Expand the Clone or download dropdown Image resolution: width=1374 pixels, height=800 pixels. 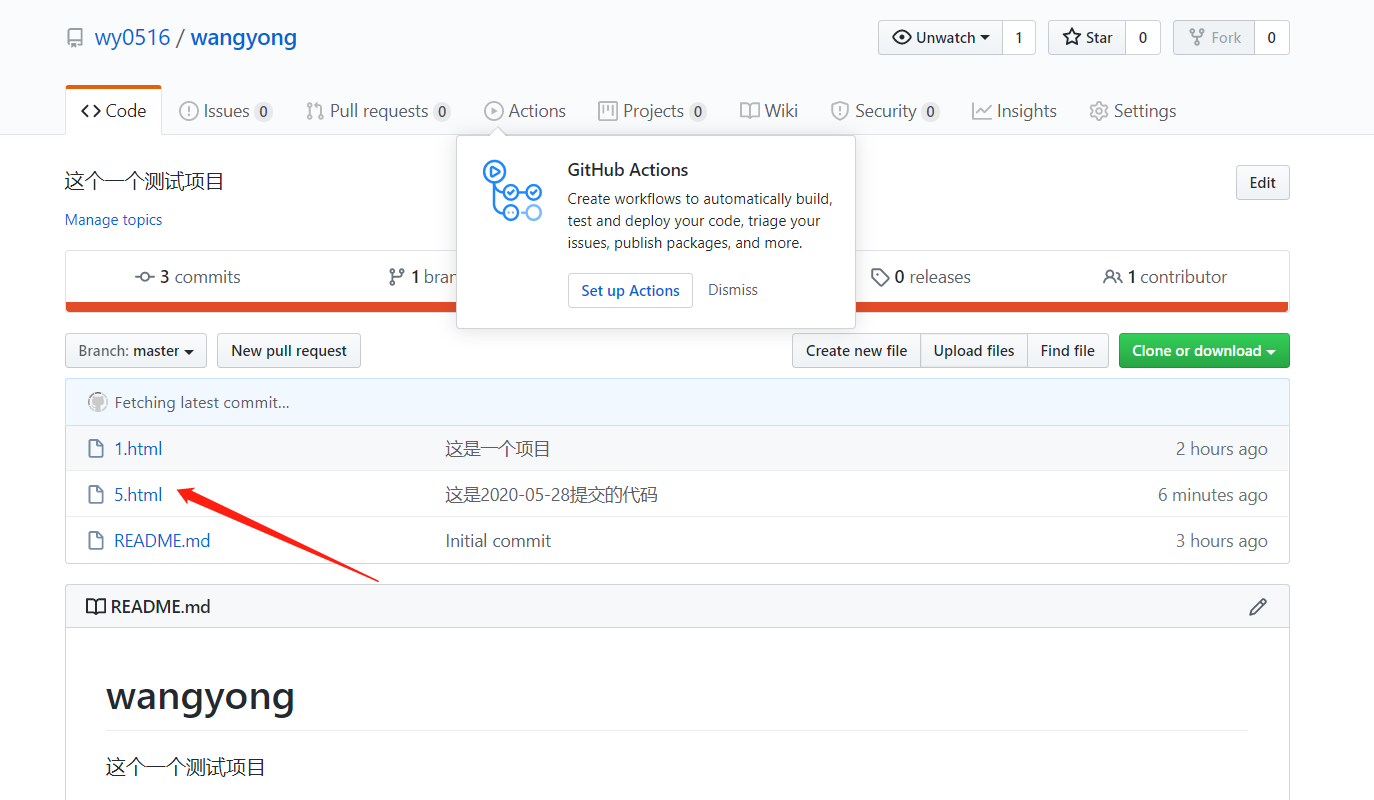pos(1204,351)
